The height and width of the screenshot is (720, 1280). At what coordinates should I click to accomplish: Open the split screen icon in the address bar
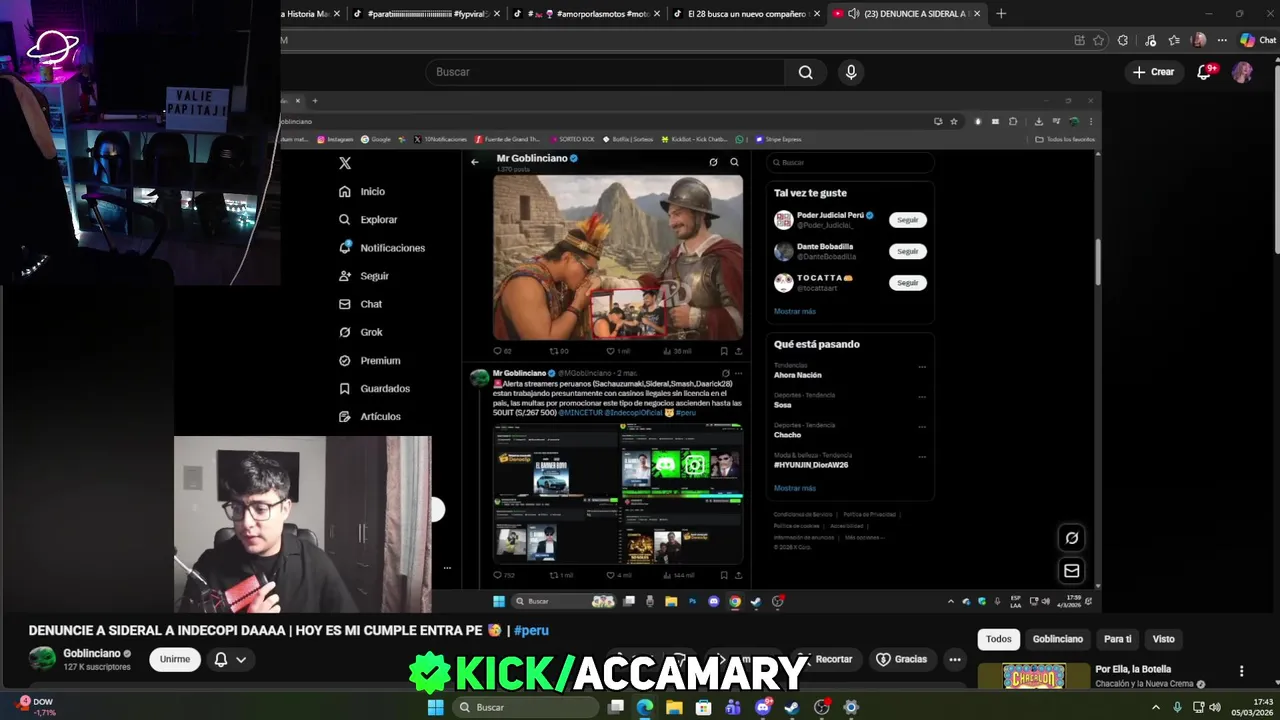[1079, 40]
